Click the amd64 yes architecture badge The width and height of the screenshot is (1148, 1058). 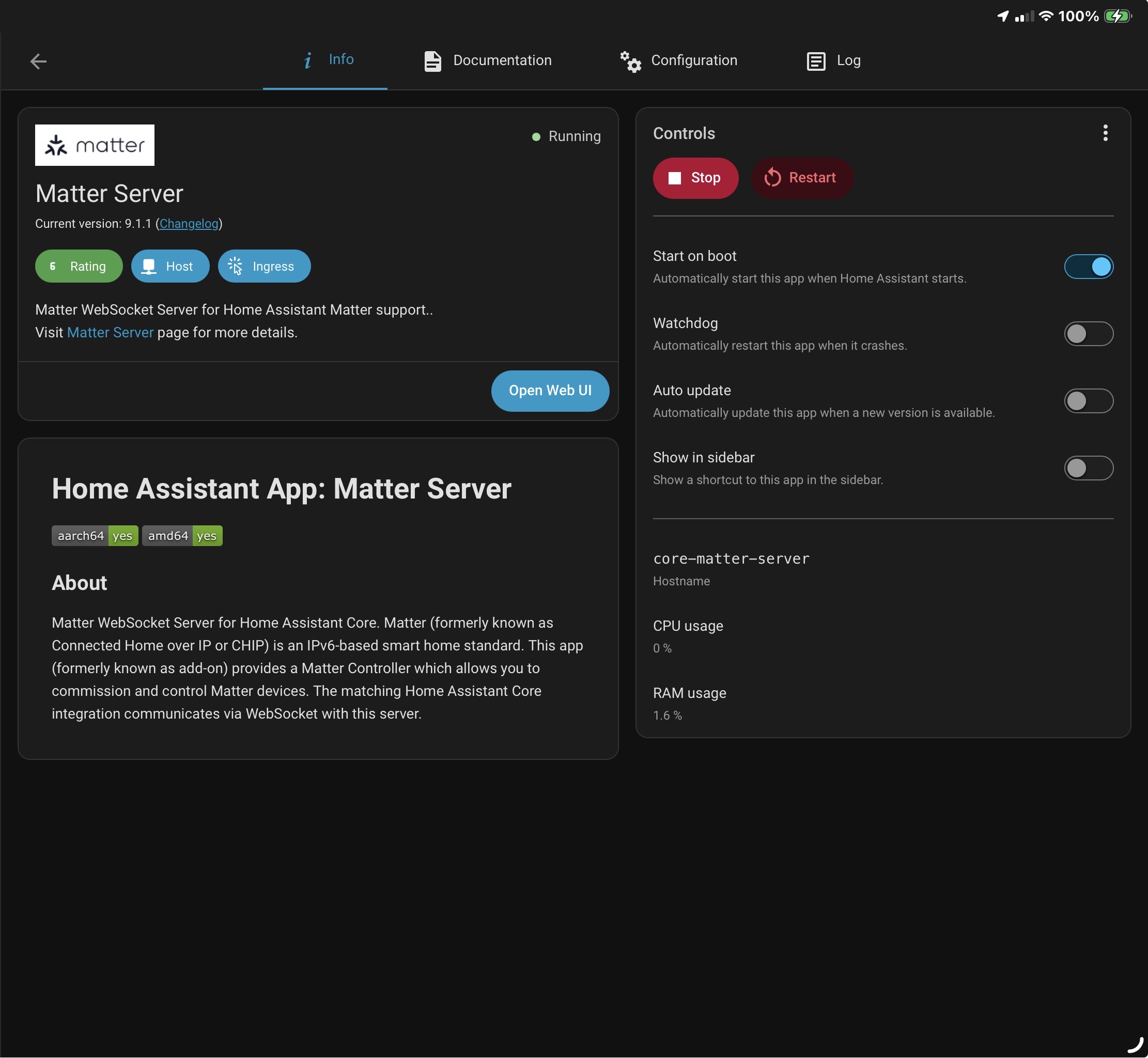(x=182, y=536)
